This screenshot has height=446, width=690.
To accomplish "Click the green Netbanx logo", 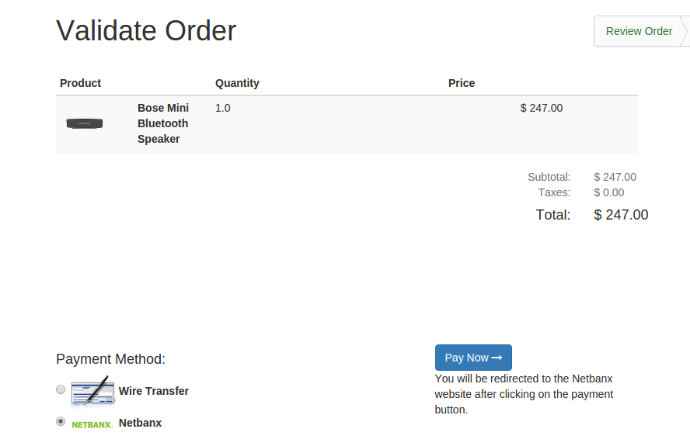I will [x=92, y=424].
